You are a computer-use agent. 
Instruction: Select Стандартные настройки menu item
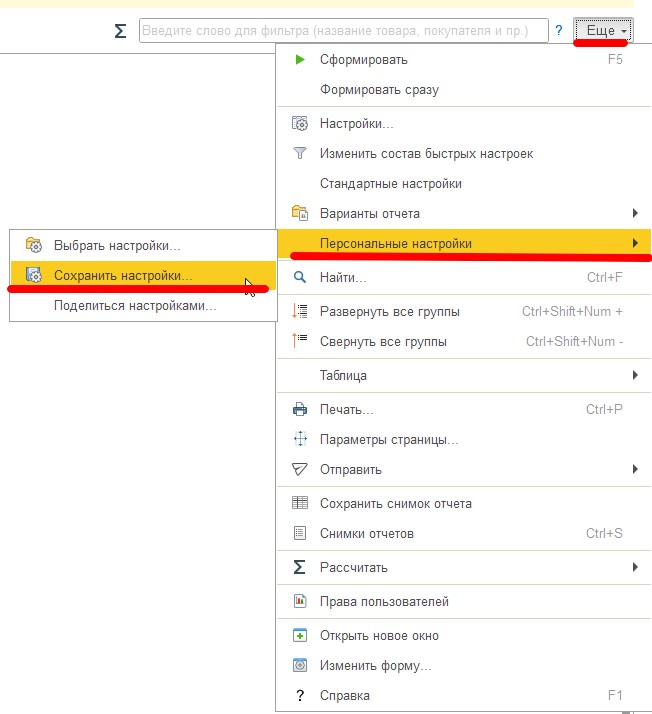[x=390, y=184]
